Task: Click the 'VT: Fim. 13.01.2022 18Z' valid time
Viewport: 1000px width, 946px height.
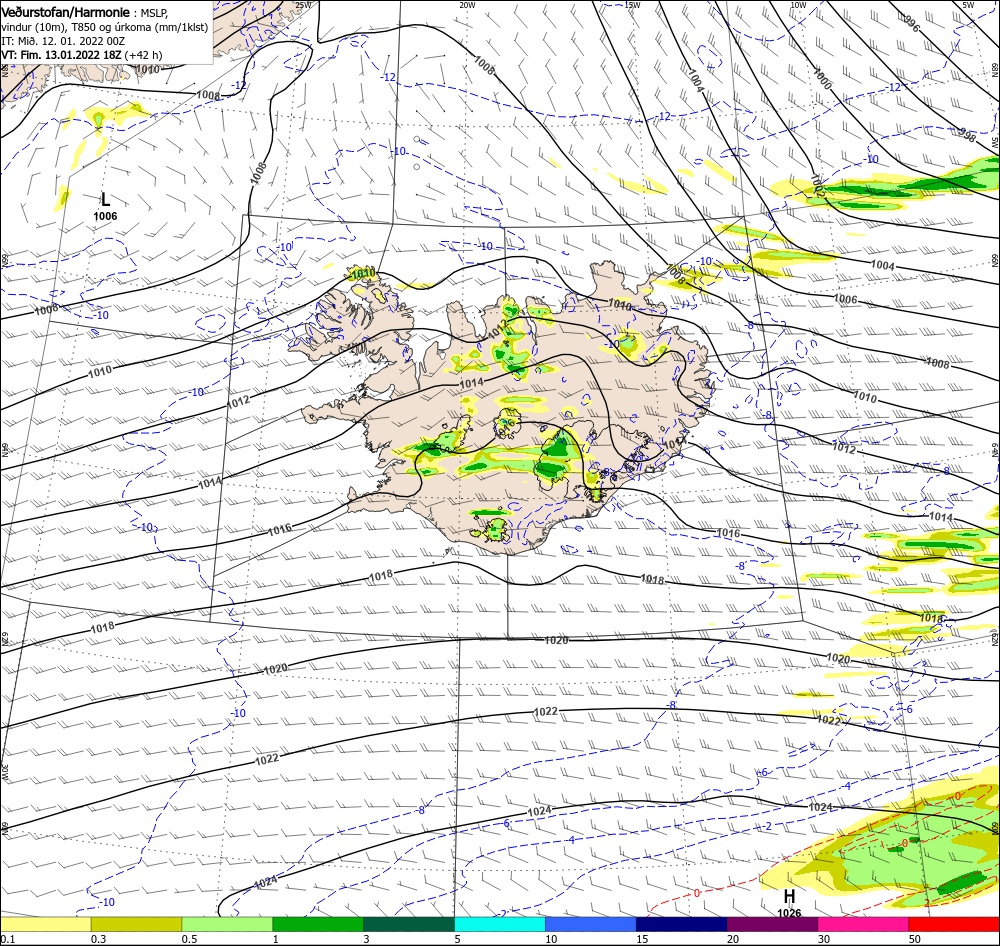Action: [x=61, y=55]
